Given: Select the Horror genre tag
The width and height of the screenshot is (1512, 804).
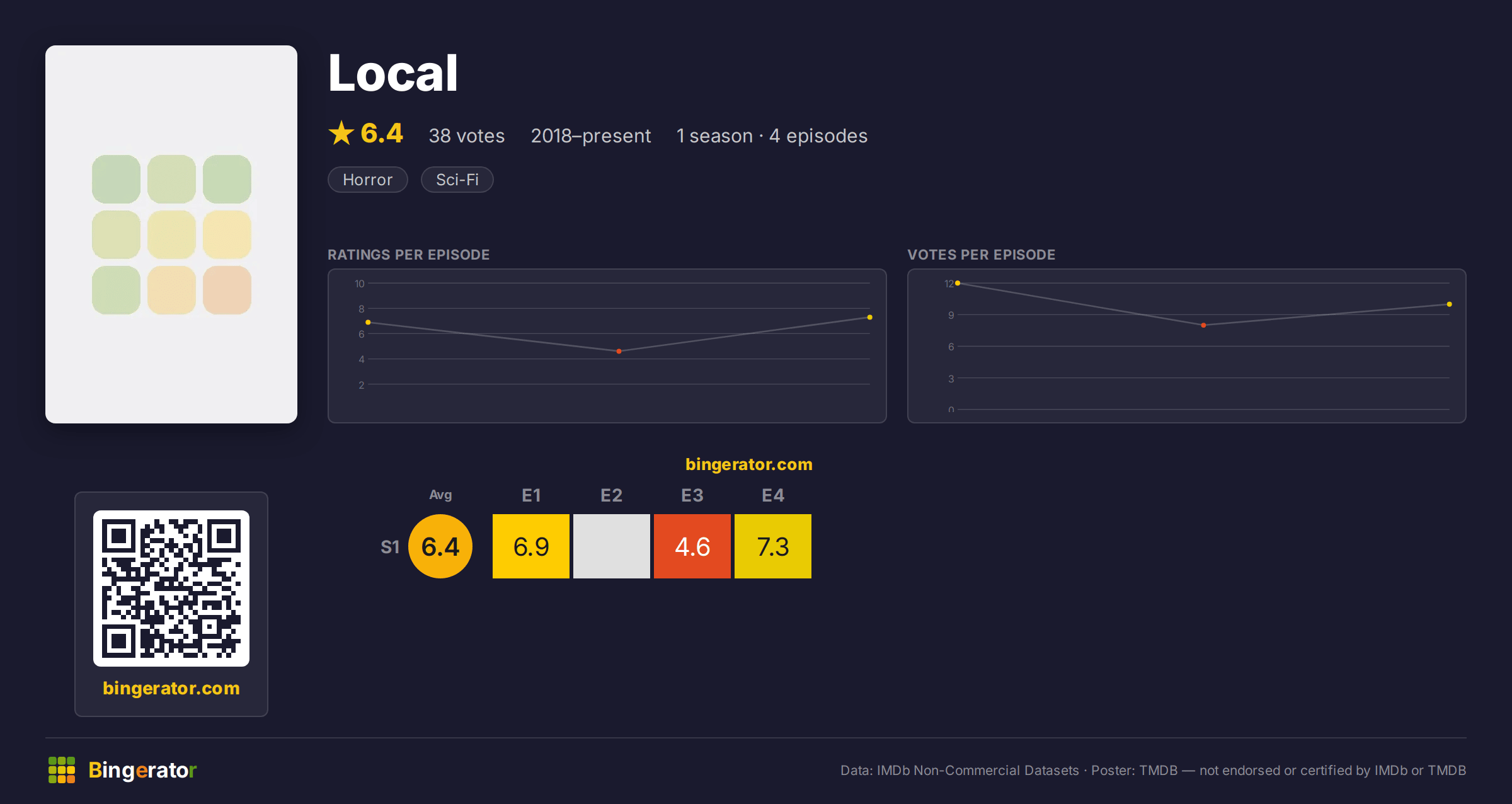Looking at the screenshot, I should pyautogui.click(x=368, y=180).
